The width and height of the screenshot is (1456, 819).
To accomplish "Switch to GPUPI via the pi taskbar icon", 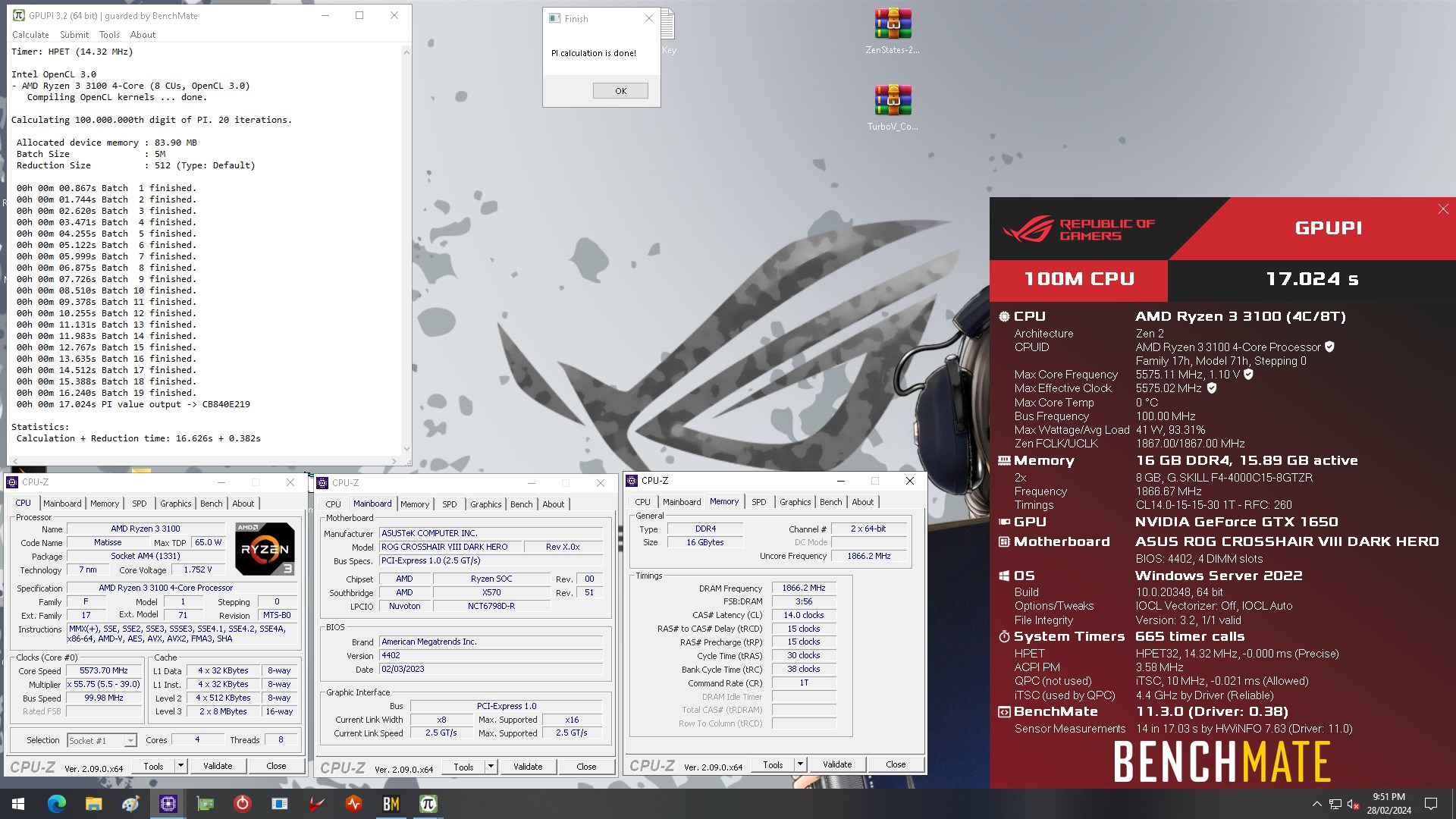I will point(428,804).
